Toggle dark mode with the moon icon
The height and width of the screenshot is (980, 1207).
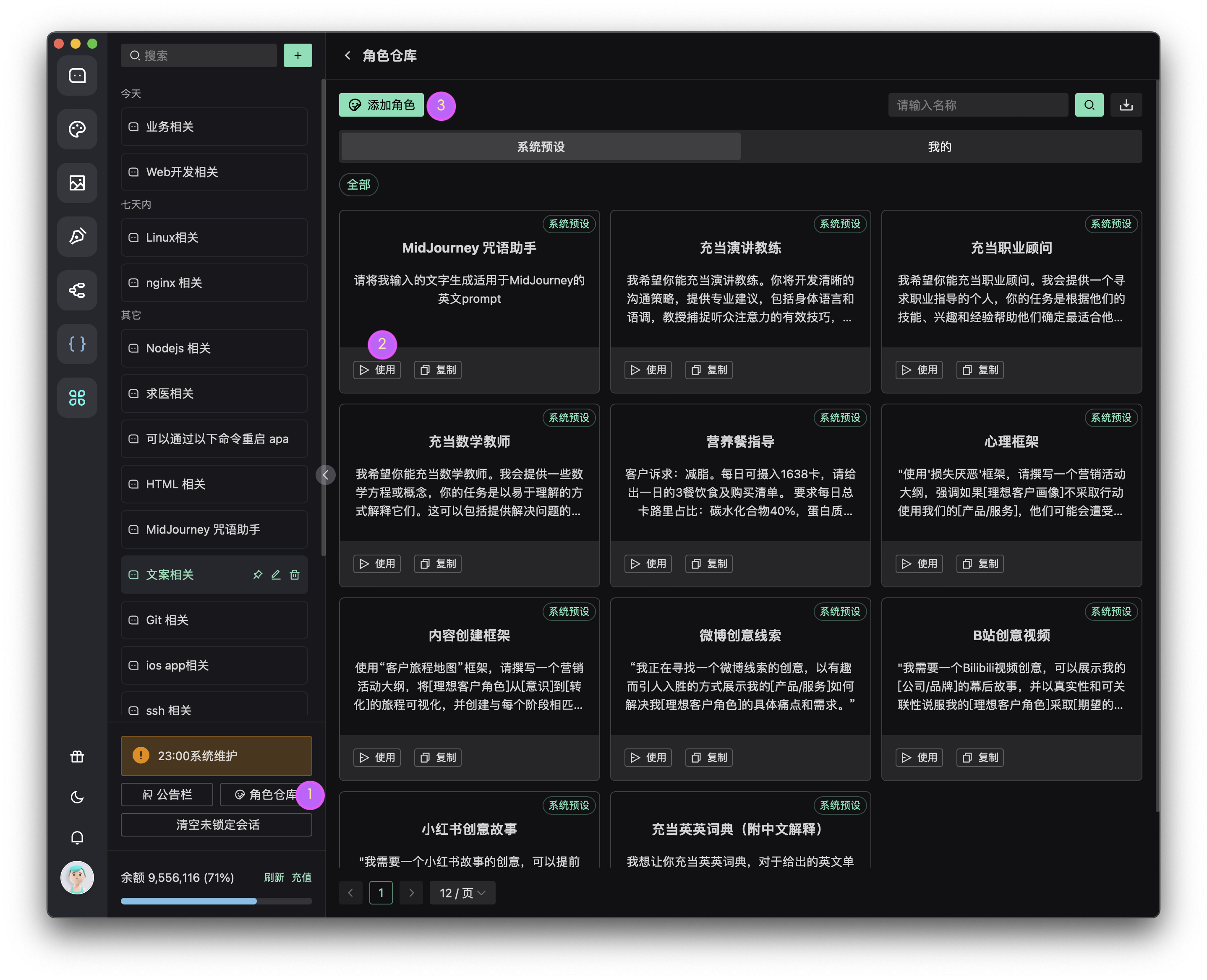77,797
